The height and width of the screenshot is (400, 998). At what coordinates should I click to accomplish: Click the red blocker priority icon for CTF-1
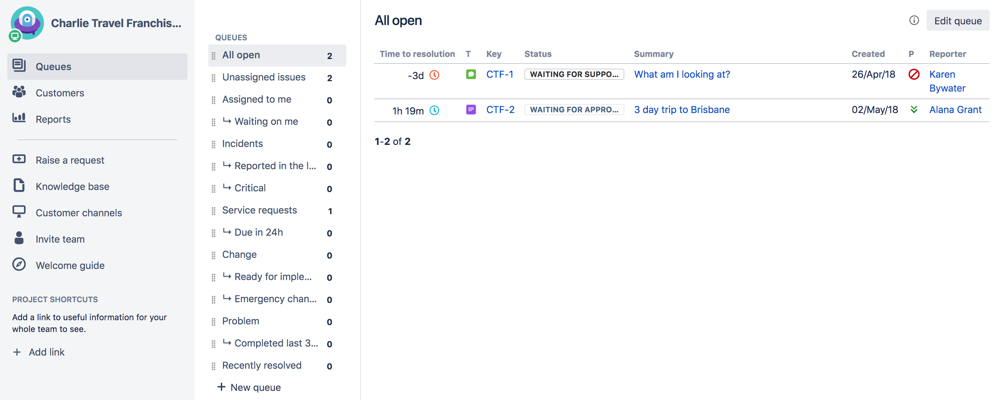click(913, 75)
